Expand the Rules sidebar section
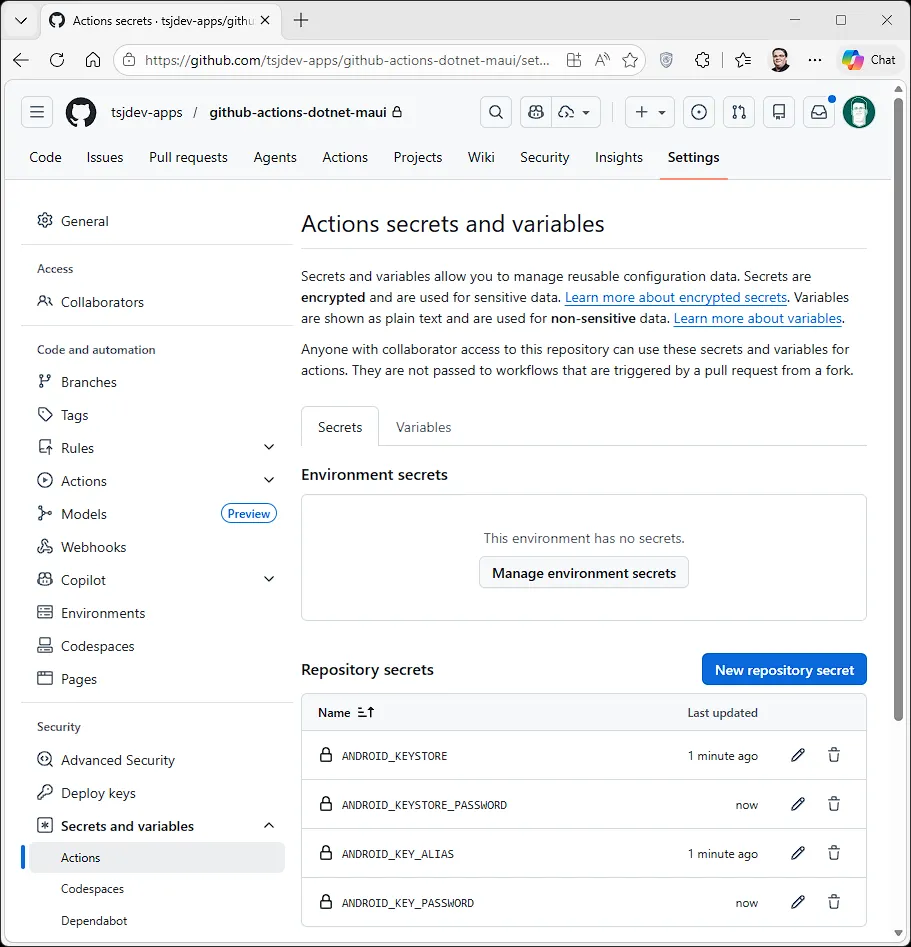This screenshot has height=947, width=911. (x=269, y=447)
